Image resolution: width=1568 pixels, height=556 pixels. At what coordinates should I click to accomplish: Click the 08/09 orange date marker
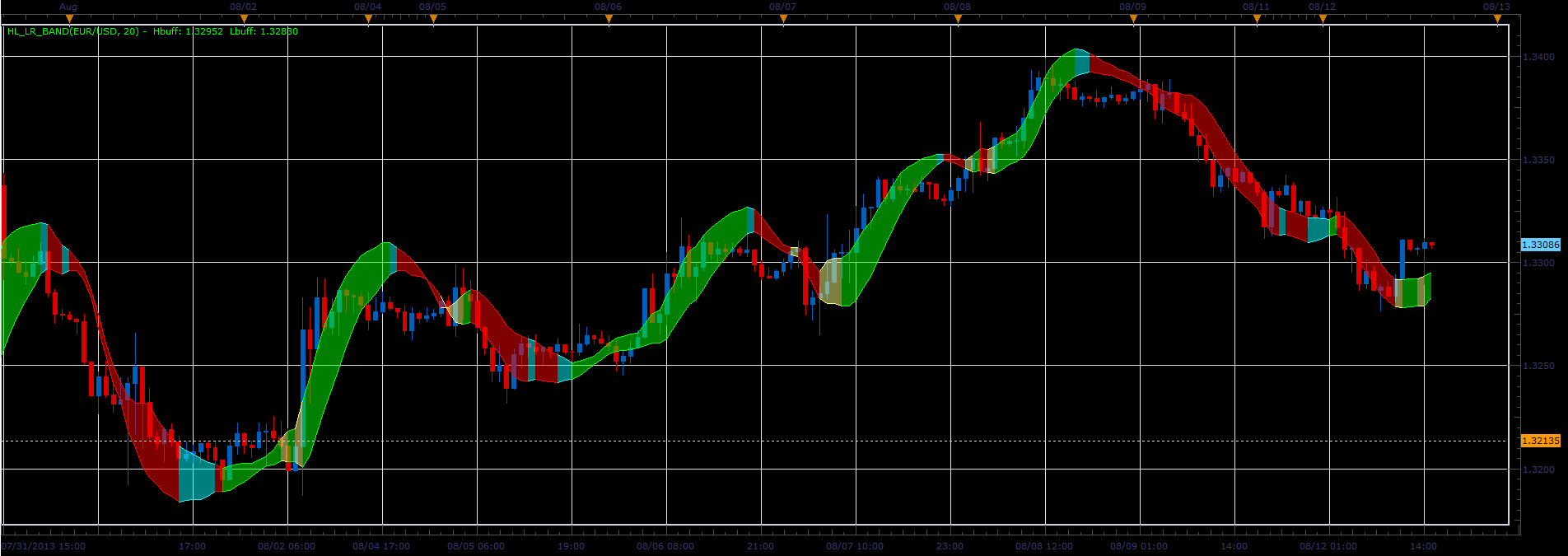pyautogui.click(x=1133, y=18)
